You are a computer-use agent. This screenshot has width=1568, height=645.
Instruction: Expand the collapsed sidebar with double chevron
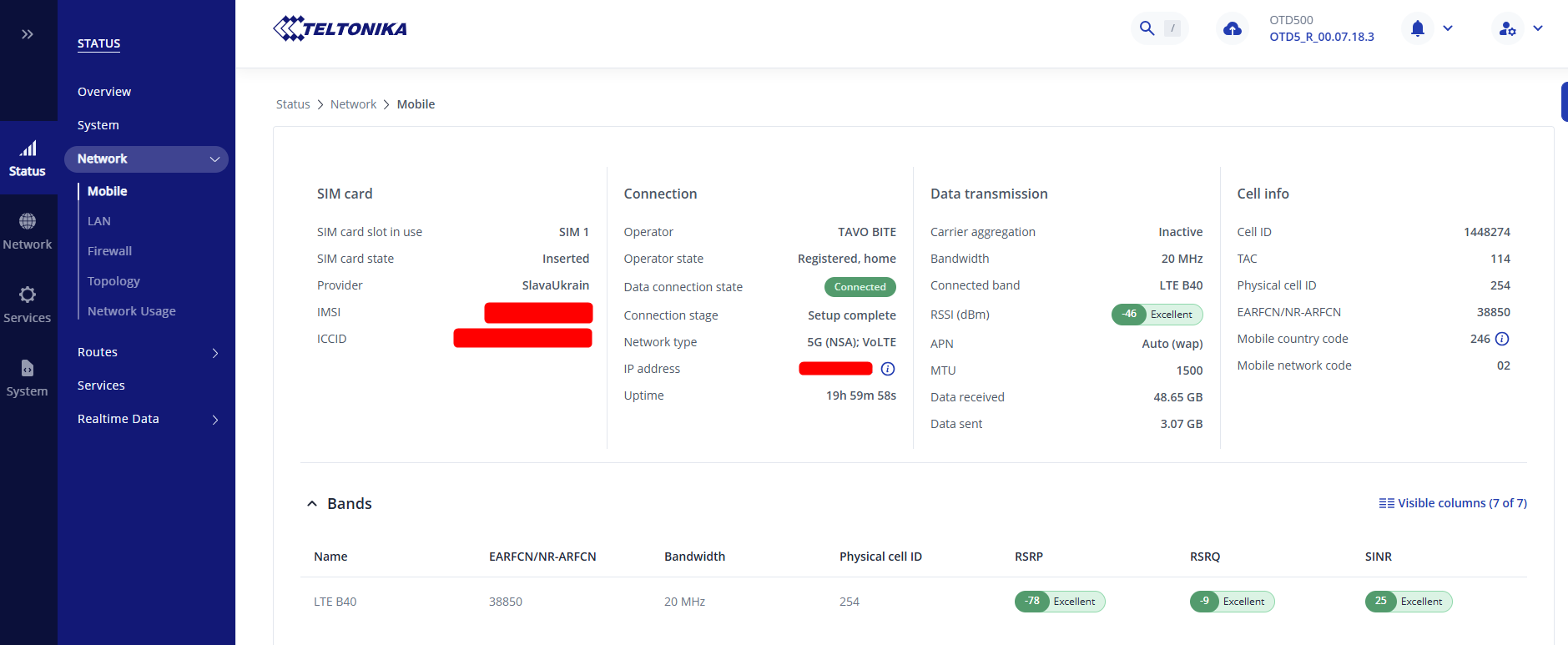pos(28,34)
